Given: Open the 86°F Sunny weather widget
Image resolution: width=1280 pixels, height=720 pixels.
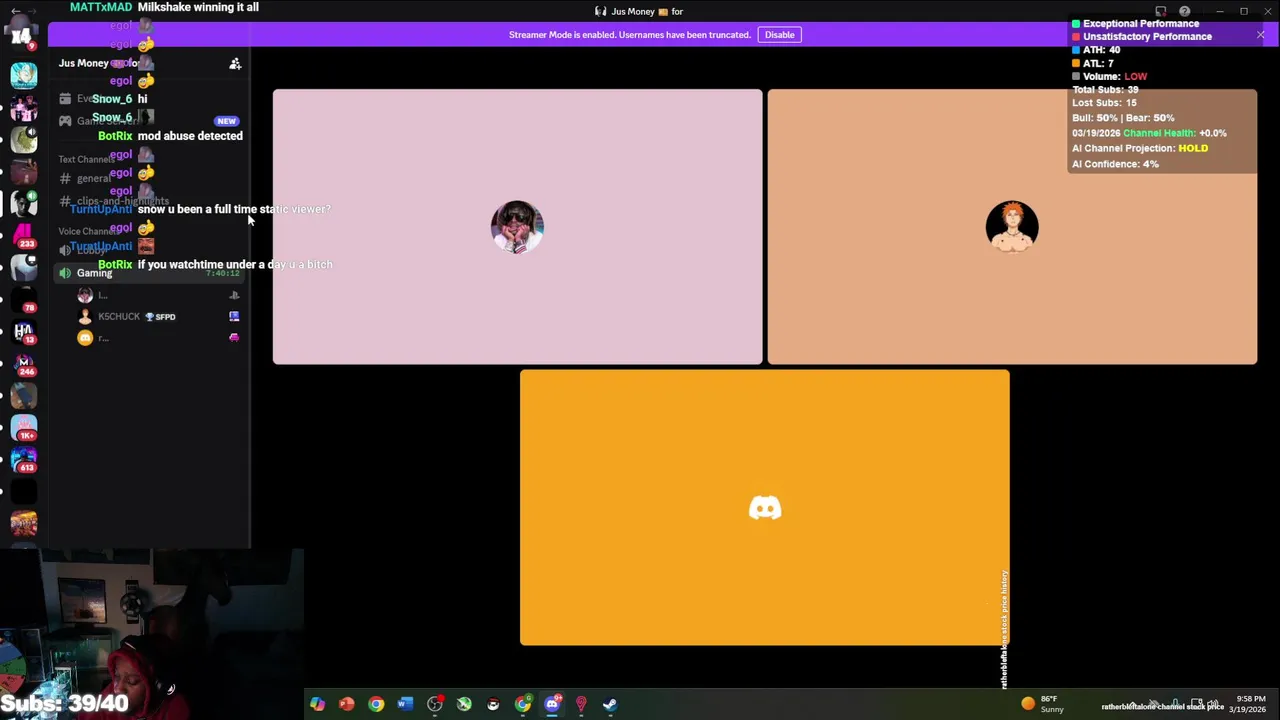Looking at the screenshot, I should pos(1044,704).
